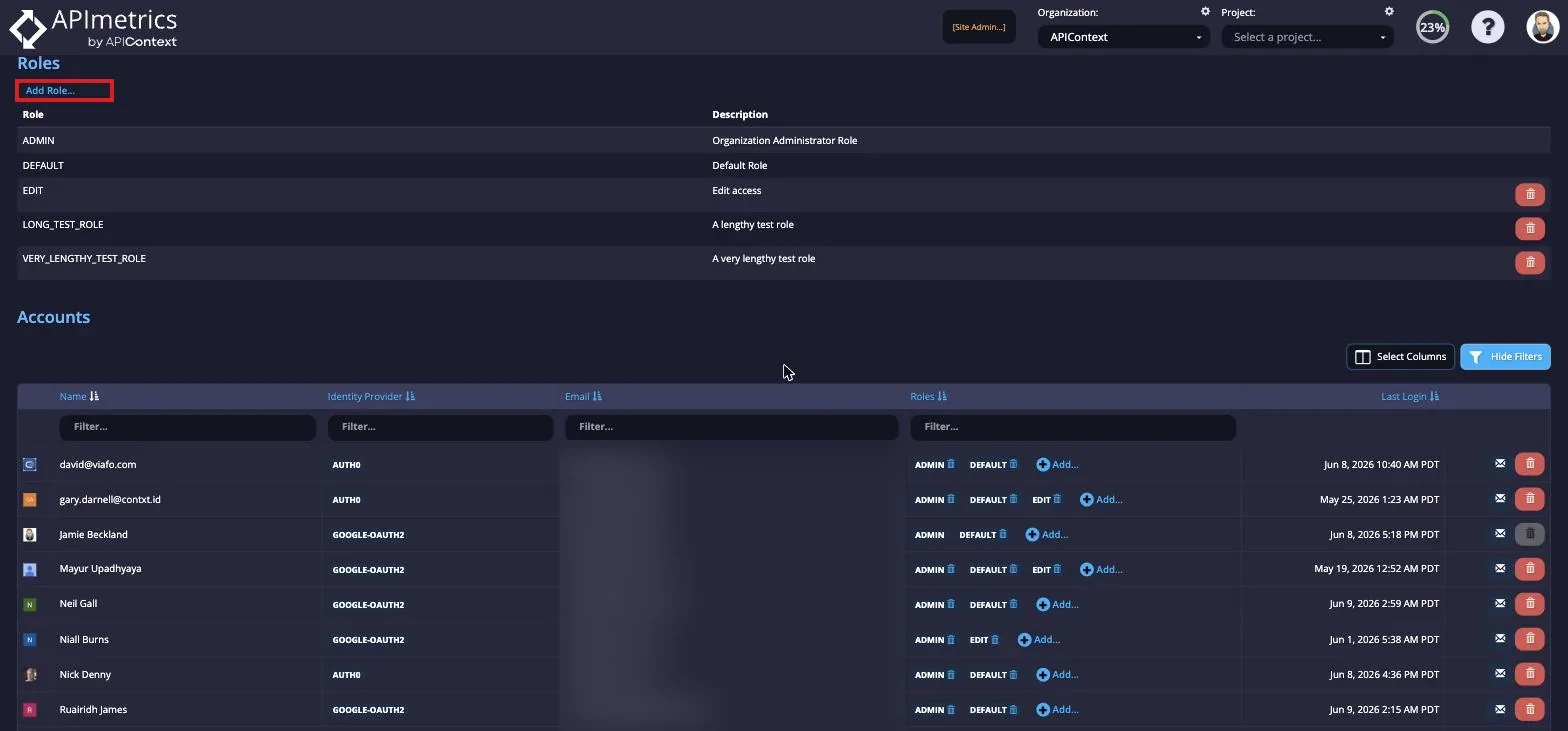Open Organization settings gear icon

[x=1205, y=12]
